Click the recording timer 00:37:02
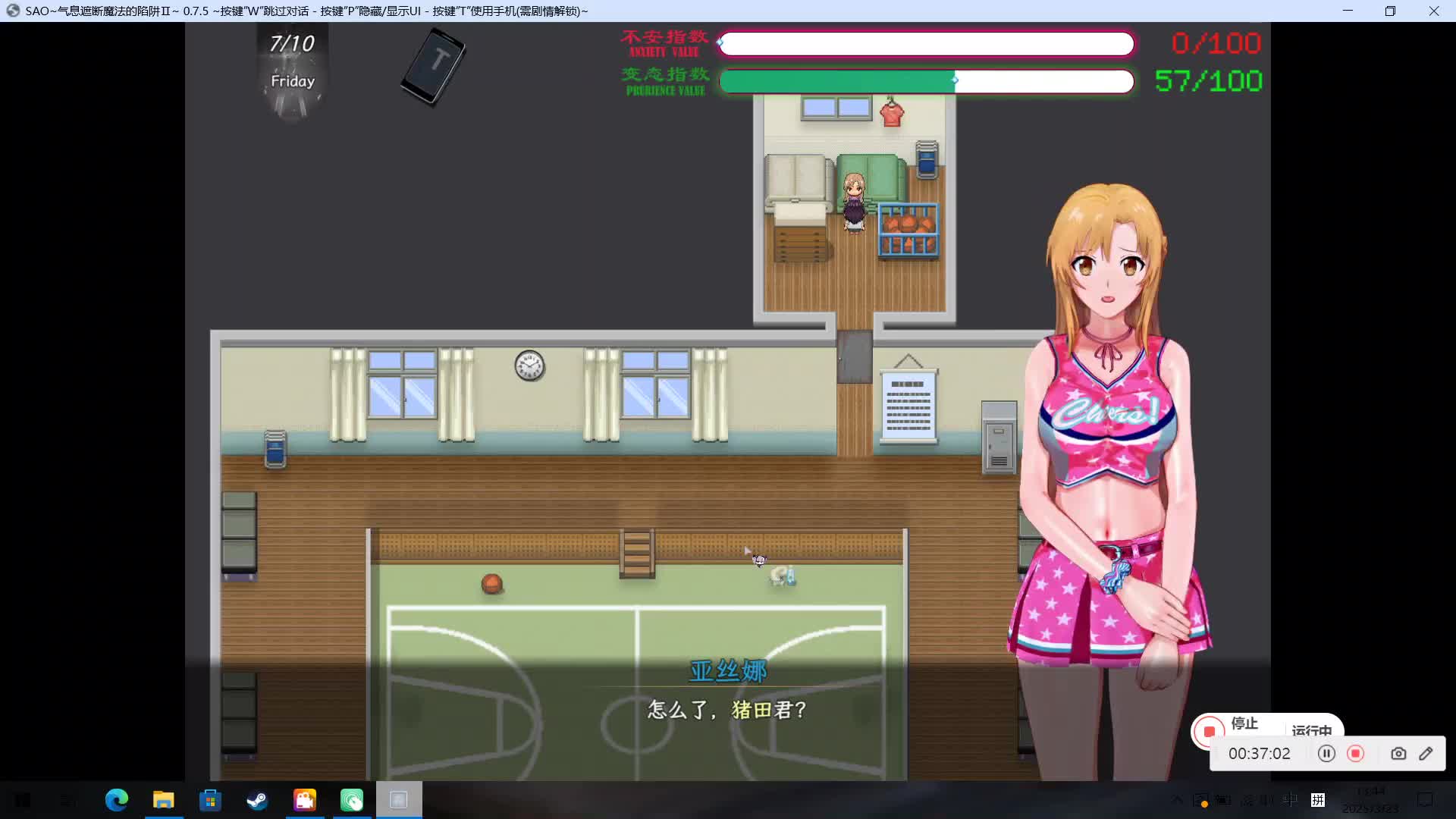This screenshot has width=1456, height=819. [1259, 754]
